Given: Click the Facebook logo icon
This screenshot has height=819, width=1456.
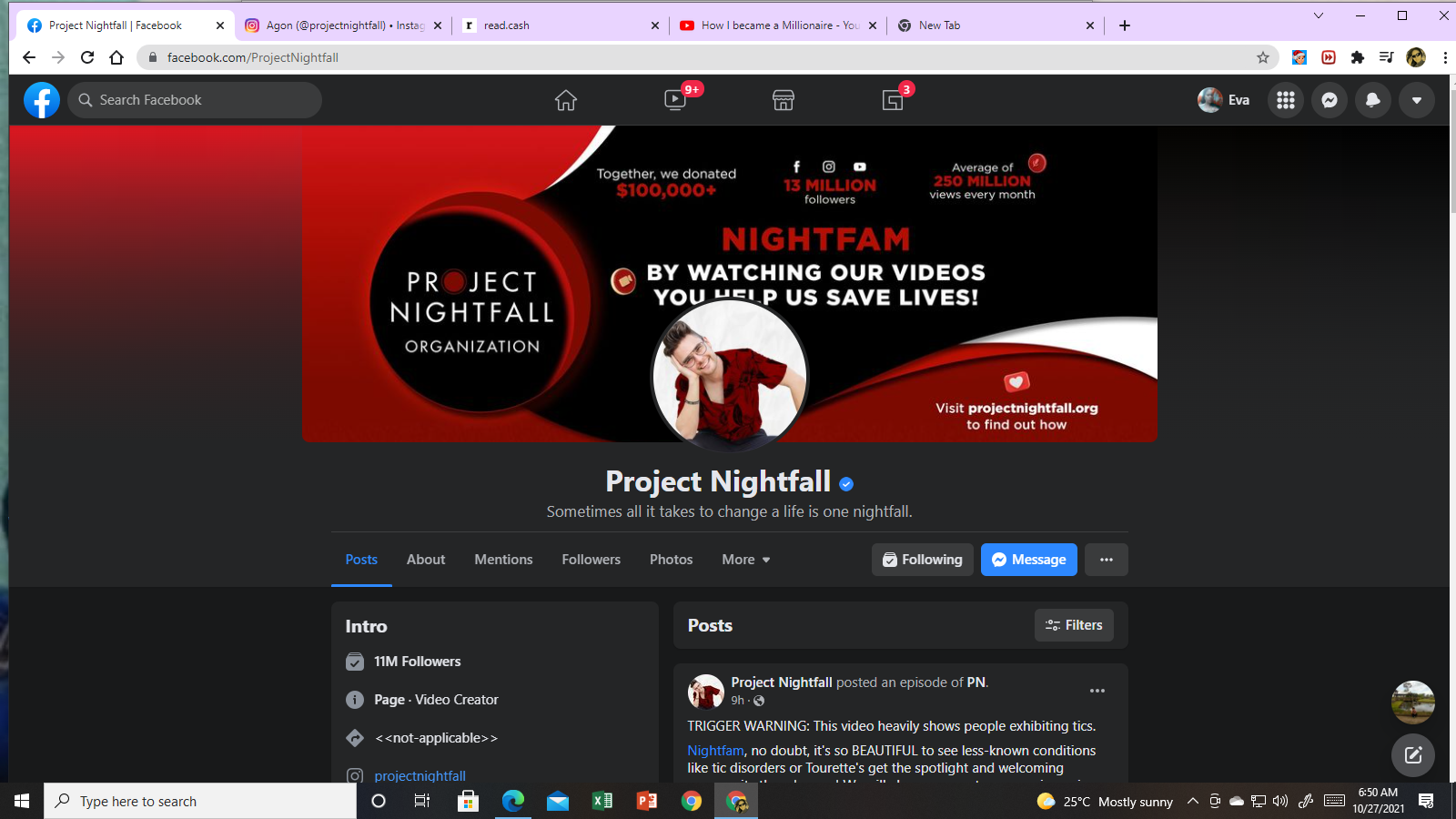Looking at the screenshot, I should click(42, 100).
